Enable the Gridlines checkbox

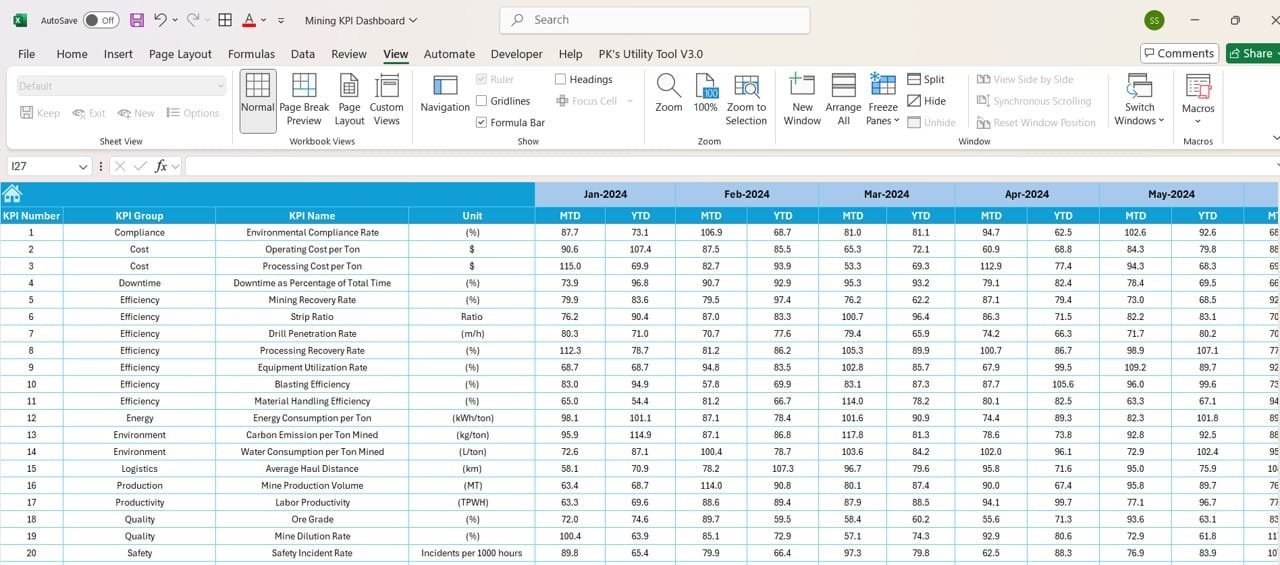click(482, 101)
